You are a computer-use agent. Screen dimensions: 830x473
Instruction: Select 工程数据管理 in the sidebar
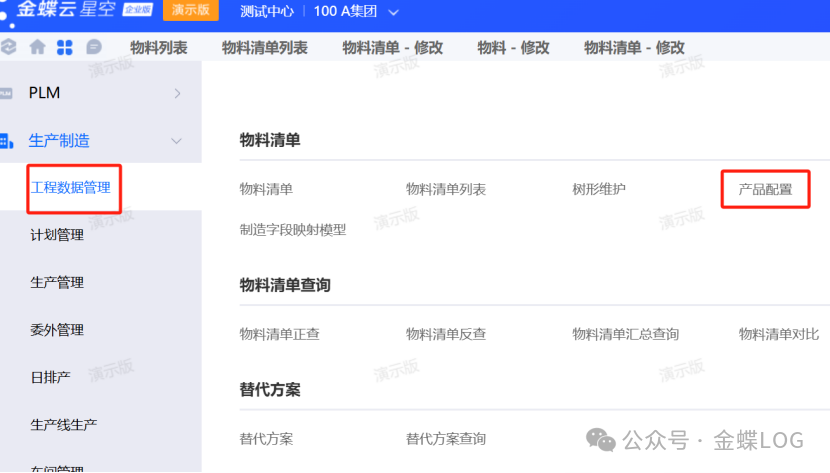click(71, 188)
